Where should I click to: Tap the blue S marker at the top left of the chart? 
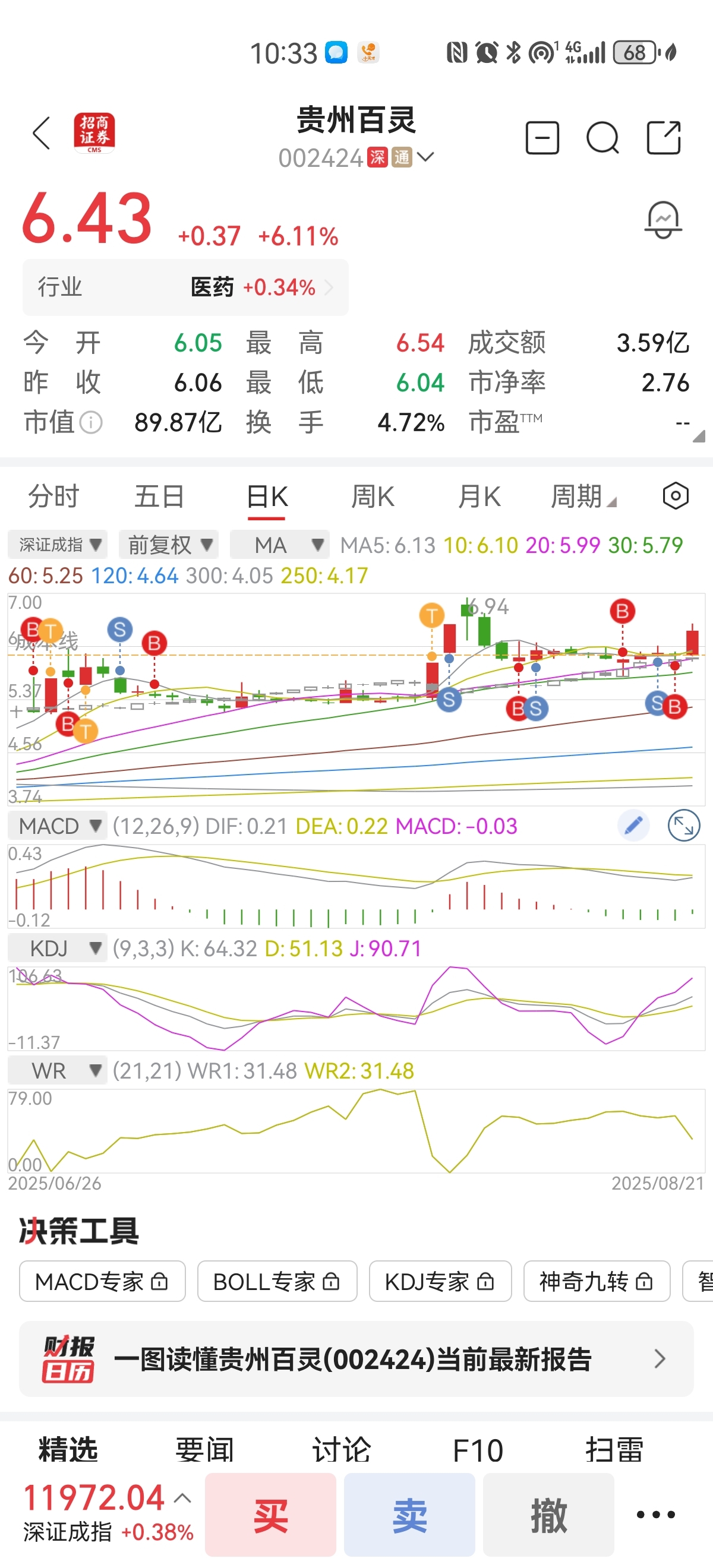click(120, 630)
